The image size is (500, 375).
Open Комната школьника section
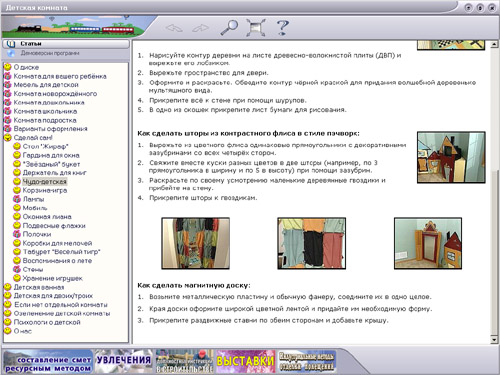pyautogui.click(x=45, y=111)
